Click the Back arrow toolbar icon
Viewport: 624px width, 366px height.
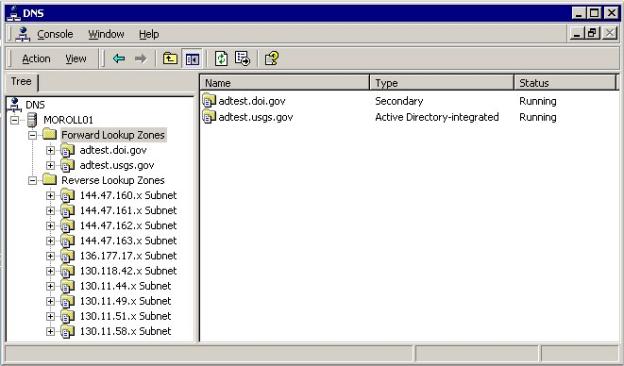tap(119, 59)
